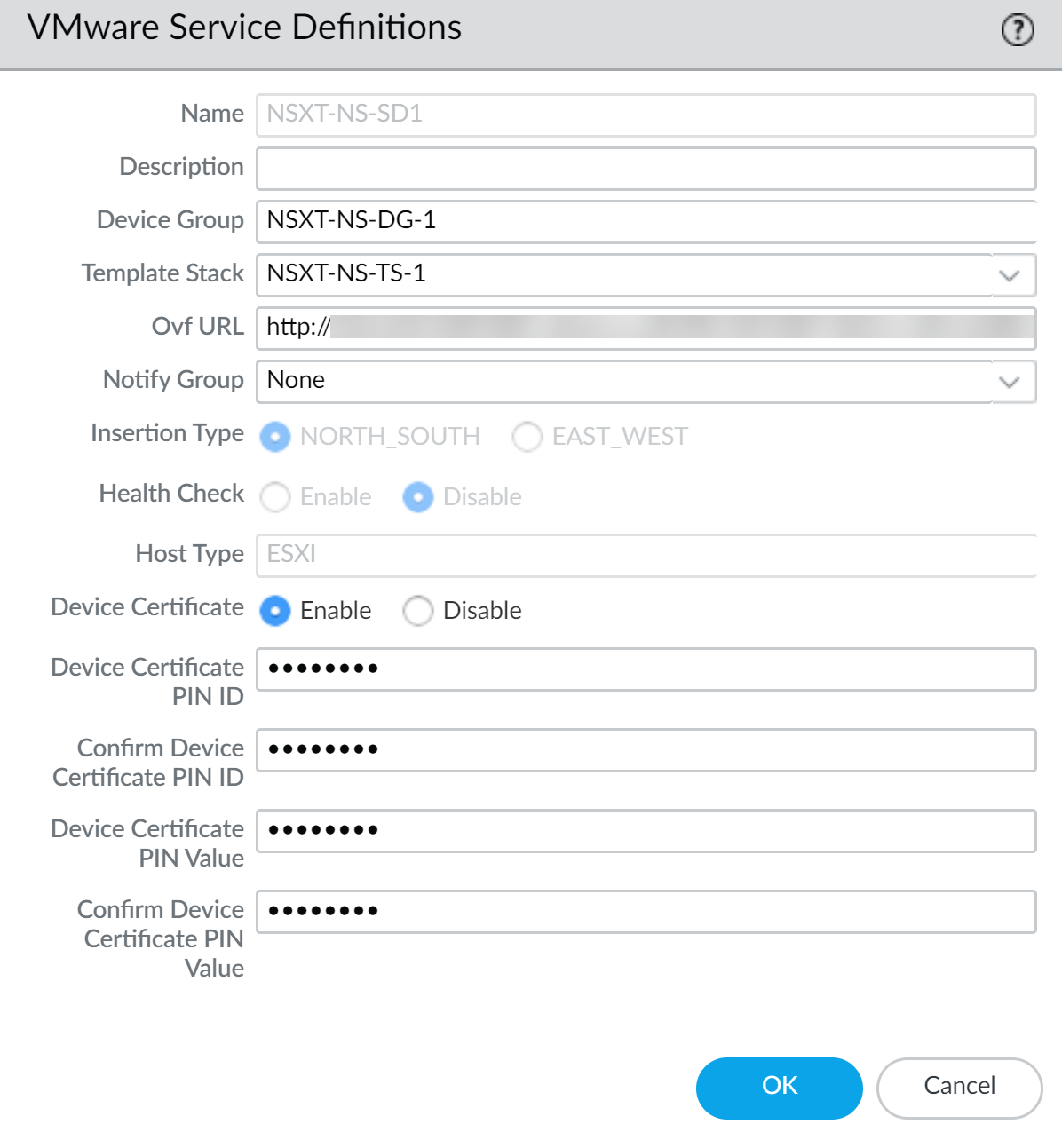Viewport: 1062px width, 1148px height.
Task: Focus the Ovf URL input field
Action: click(646, 329)
